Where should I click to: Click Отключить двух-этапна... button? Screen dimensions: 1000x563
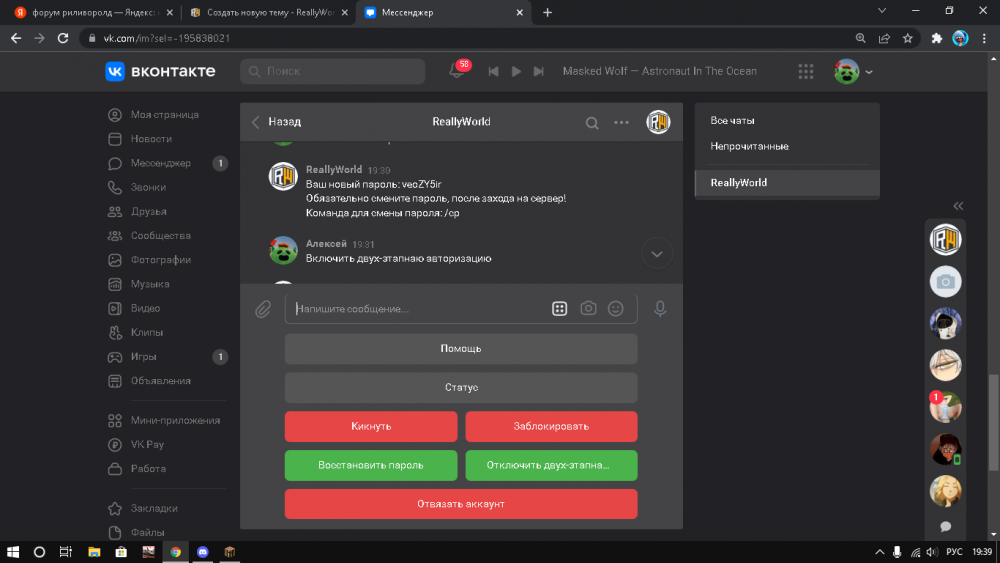pos(551,465)
